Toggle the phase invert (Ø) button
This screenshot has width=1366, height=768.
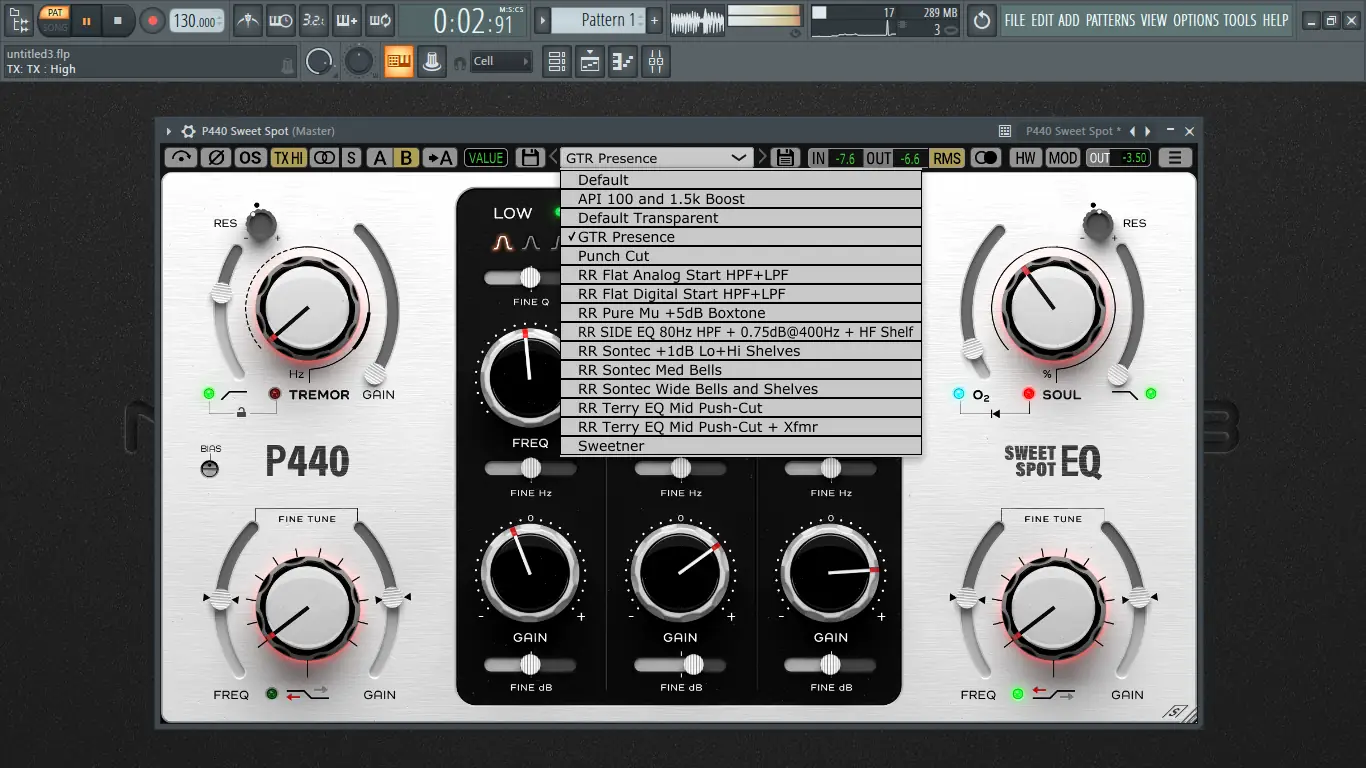click(215, 158)
